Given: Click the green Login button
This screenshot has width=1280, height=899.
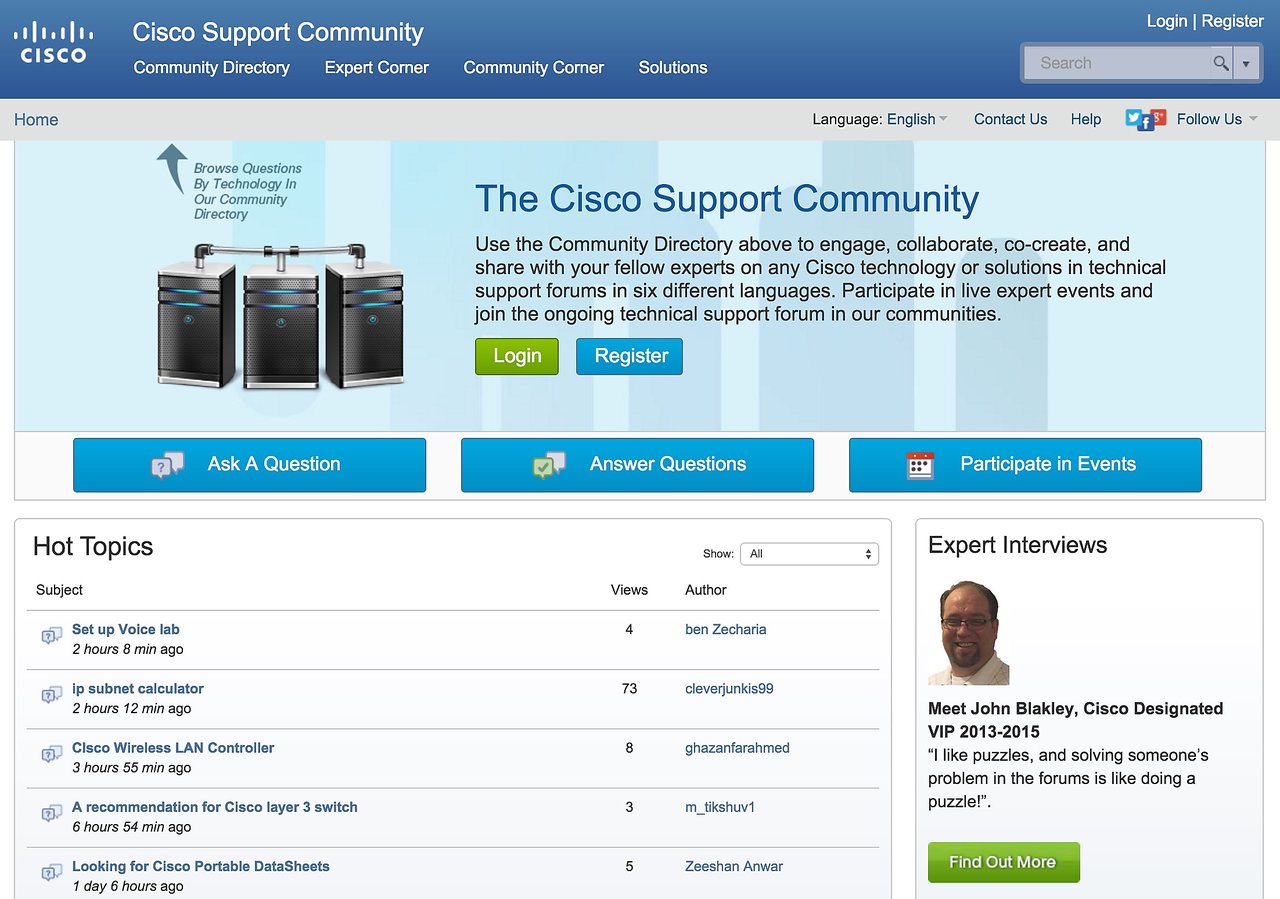Looking at the screenshot, I should coord(516,356).
